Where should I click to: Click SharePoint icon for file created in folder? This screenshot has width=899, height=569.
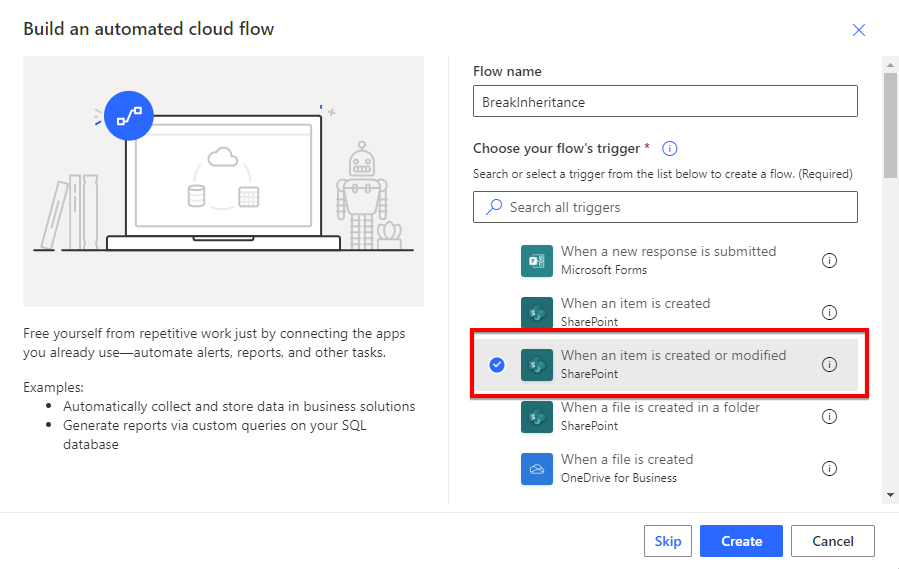(537, 417)
